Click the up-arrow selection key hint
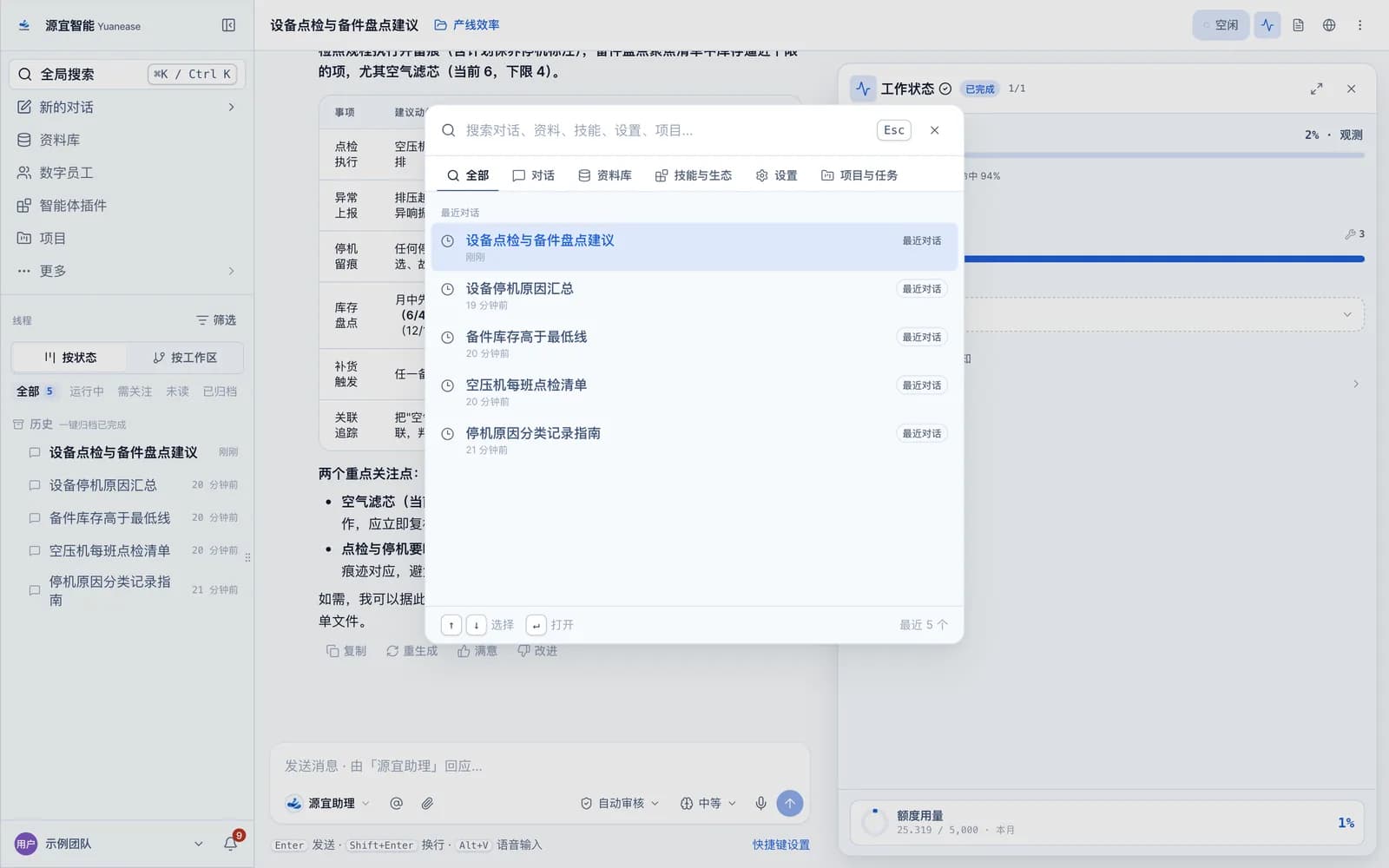 [x=451, y=625]
